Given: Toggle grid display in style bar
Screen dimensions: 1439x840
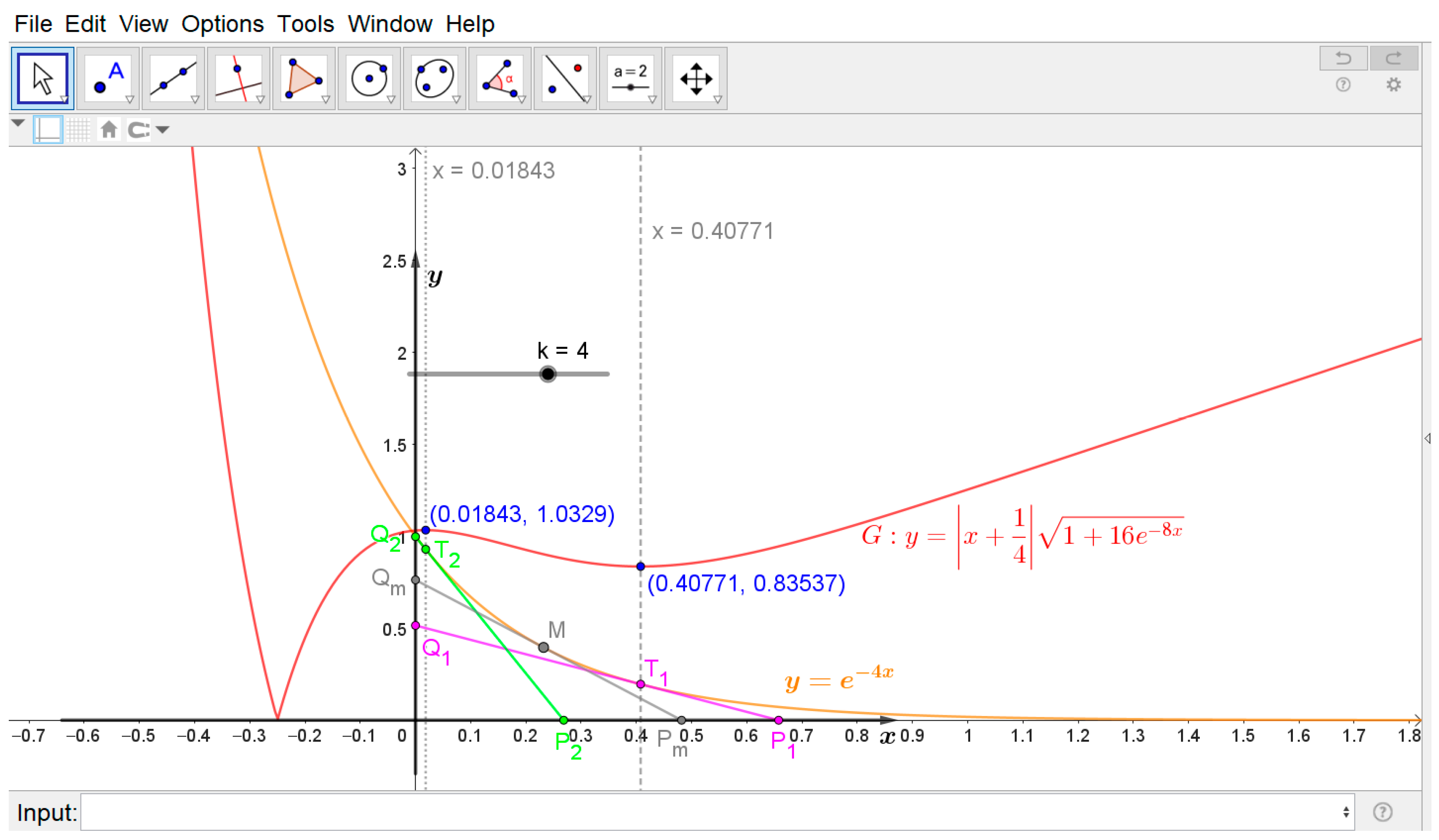Looking at the screenshot, I should 79,129.
